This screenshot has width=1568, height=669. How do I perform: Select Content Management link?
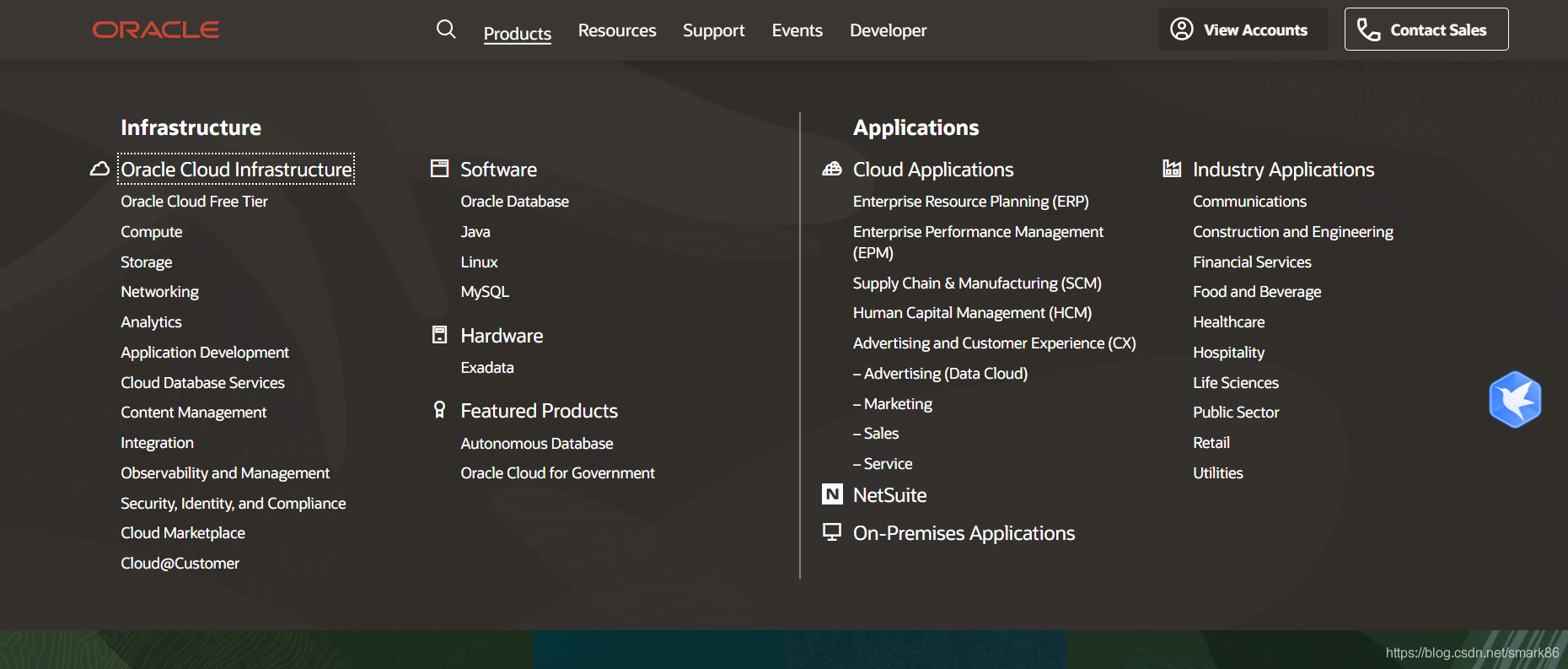point(194,413)
